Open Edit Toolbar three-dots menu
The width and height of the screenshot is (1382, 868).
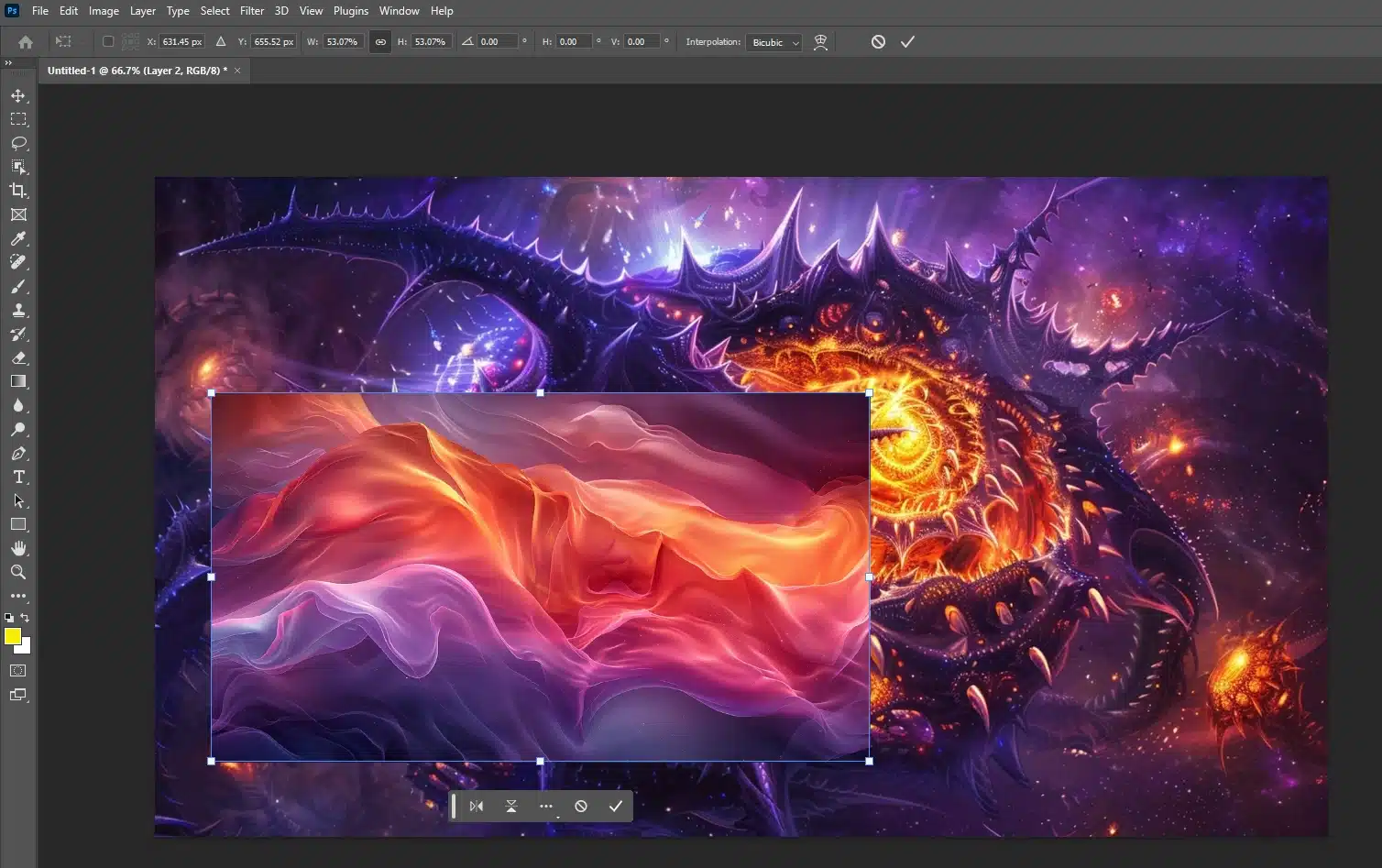tap(18, 596)
